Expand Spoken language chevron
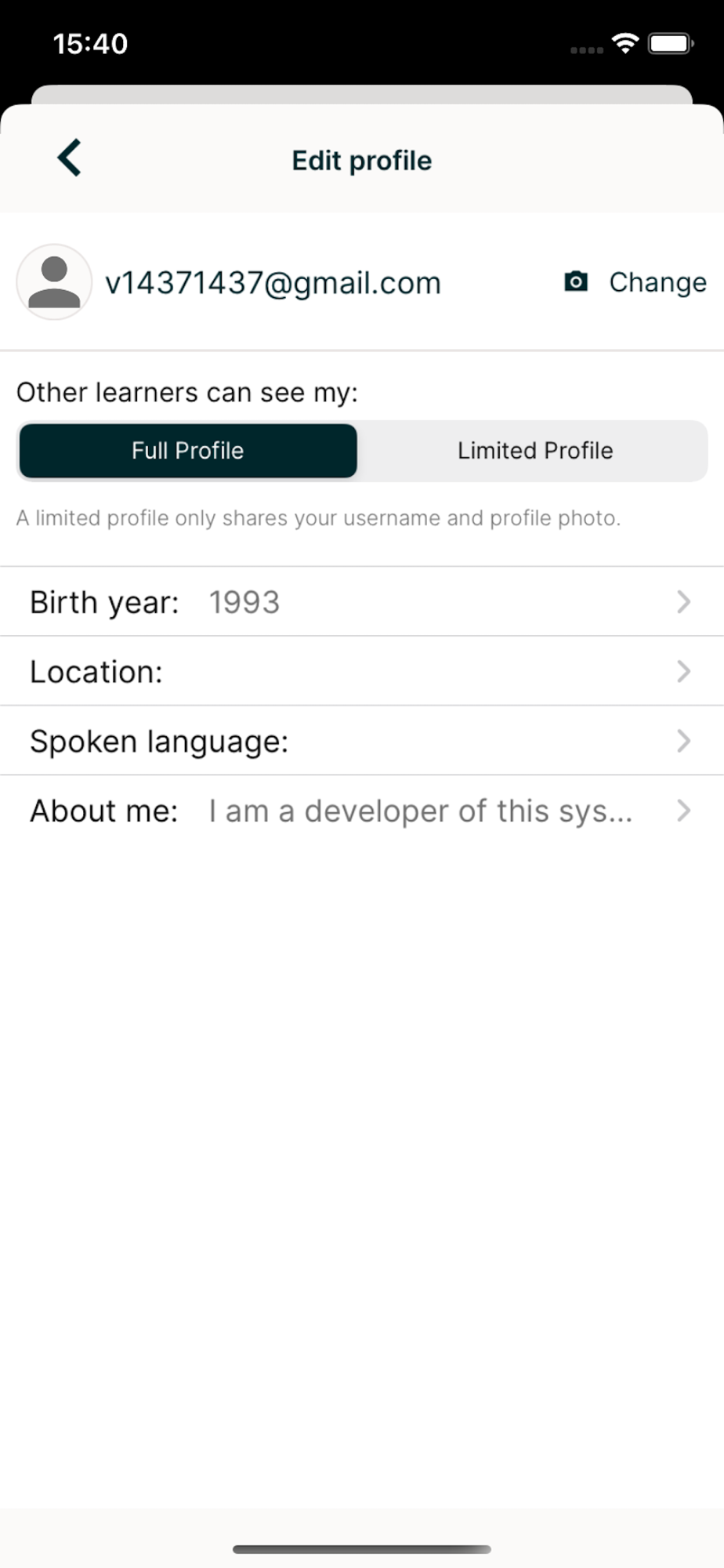The image size is (724, 1568). [x=683, y=741]
